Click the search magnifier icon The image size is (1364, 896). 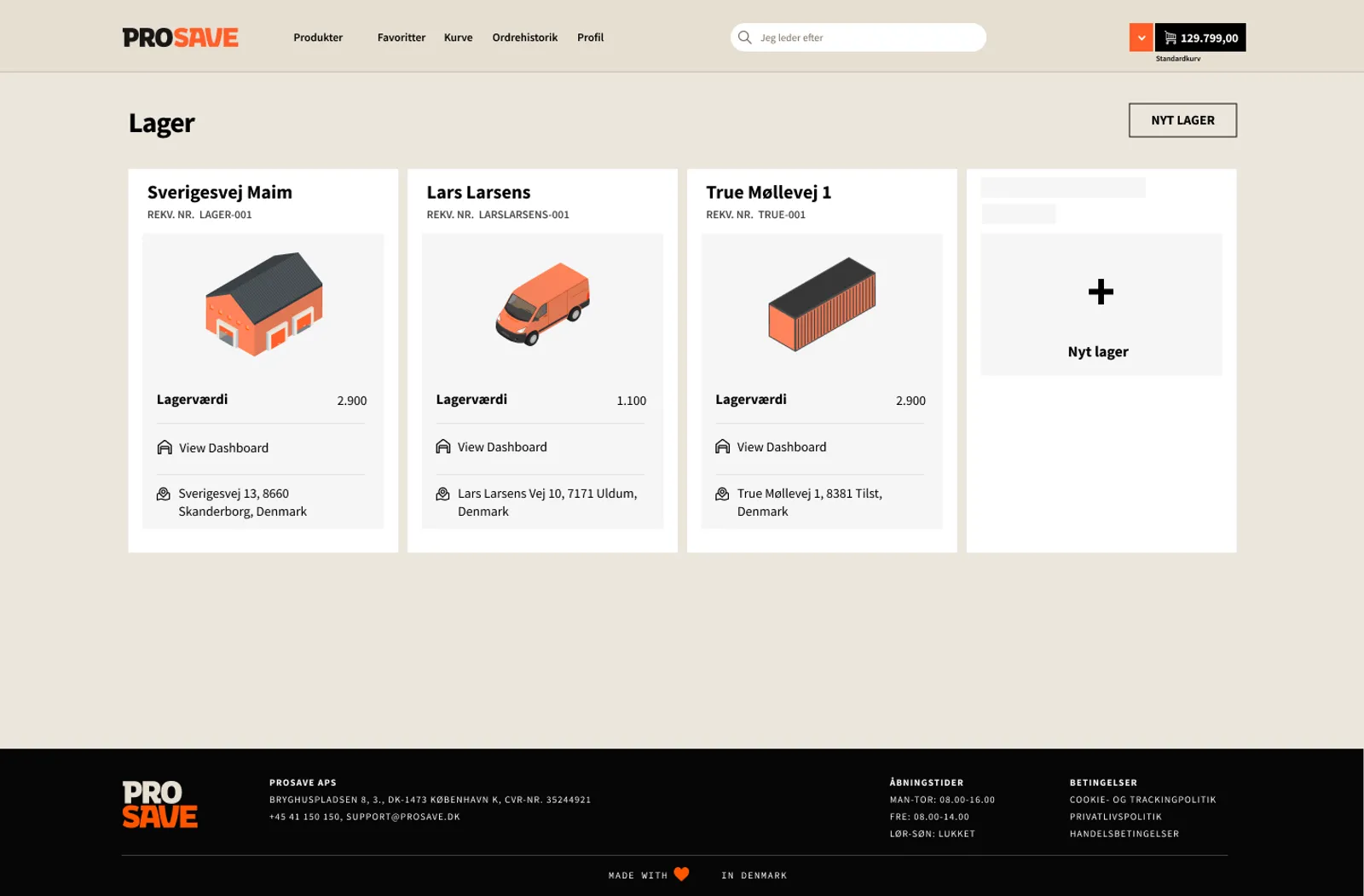tap(744, 38)
